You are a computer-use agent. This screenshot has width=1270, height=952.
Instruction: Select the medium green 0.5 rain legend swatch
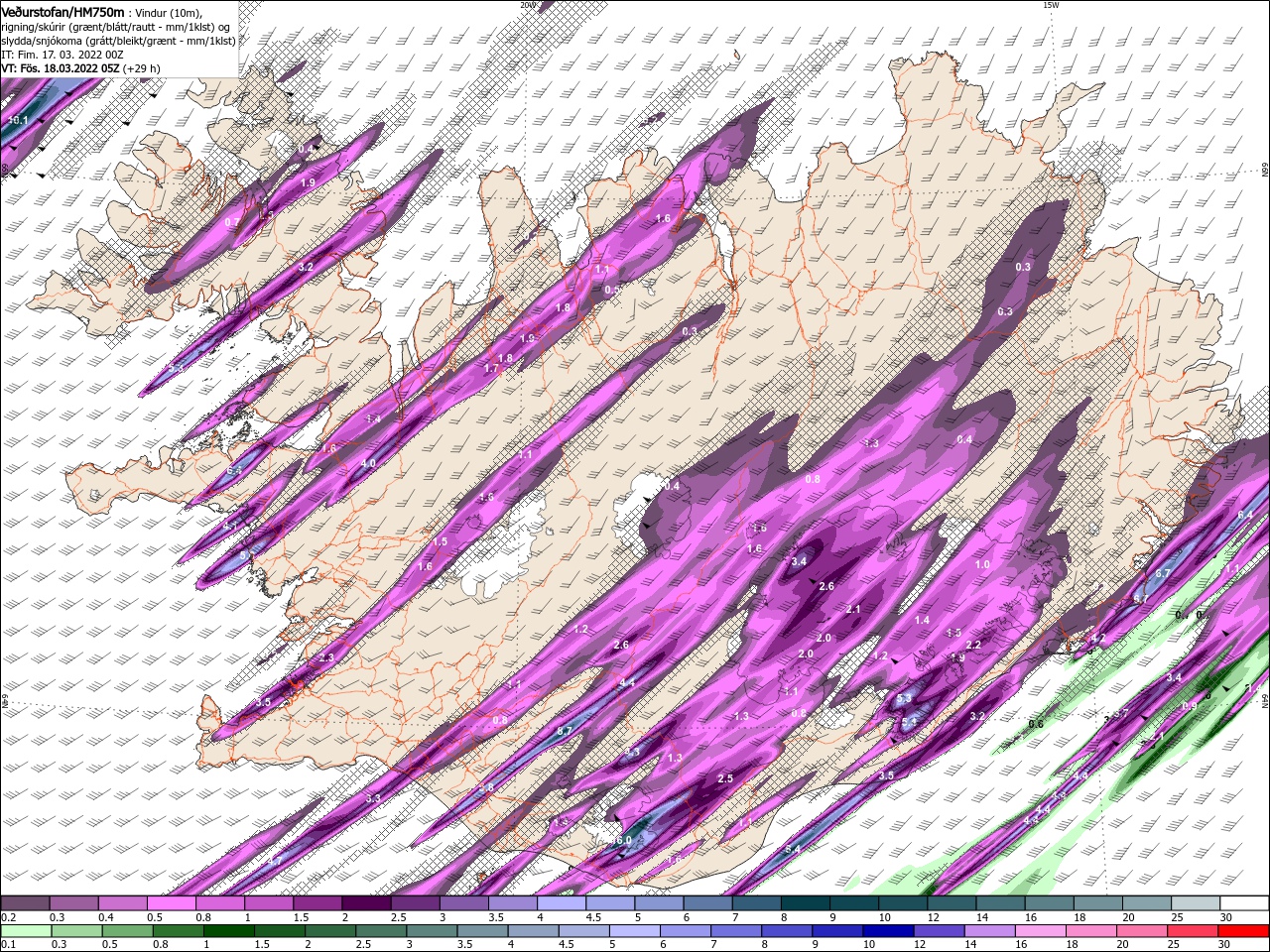click(127, 930)
